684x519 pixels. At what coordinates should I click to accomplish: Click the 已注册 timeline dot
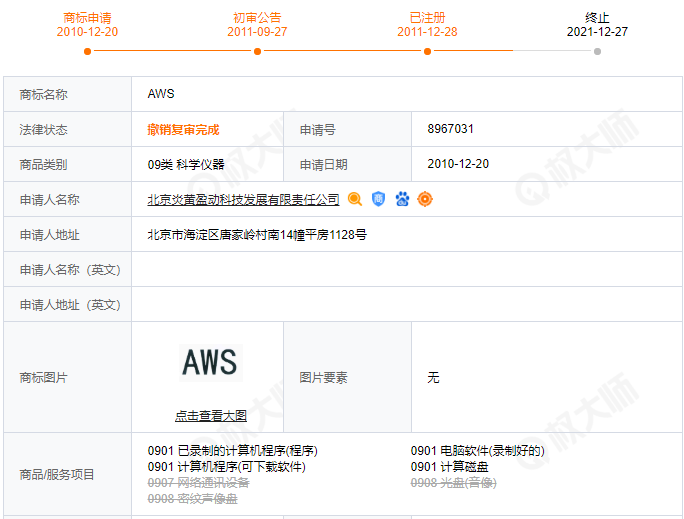(x=428, y=51)
